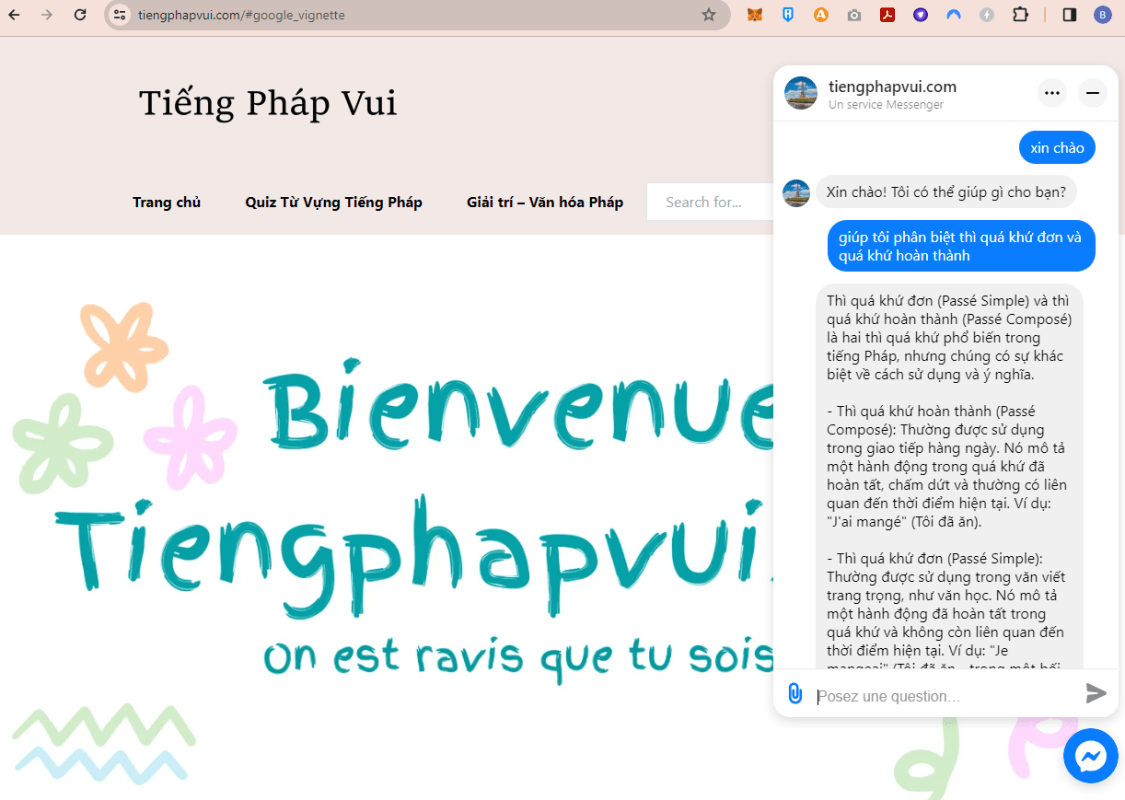The height and width of the screenshot is (800, 1125).
Task: Go to Giải trí – Văn hóa Pháp
Action: pyautogui.click(x=544, y=202)
